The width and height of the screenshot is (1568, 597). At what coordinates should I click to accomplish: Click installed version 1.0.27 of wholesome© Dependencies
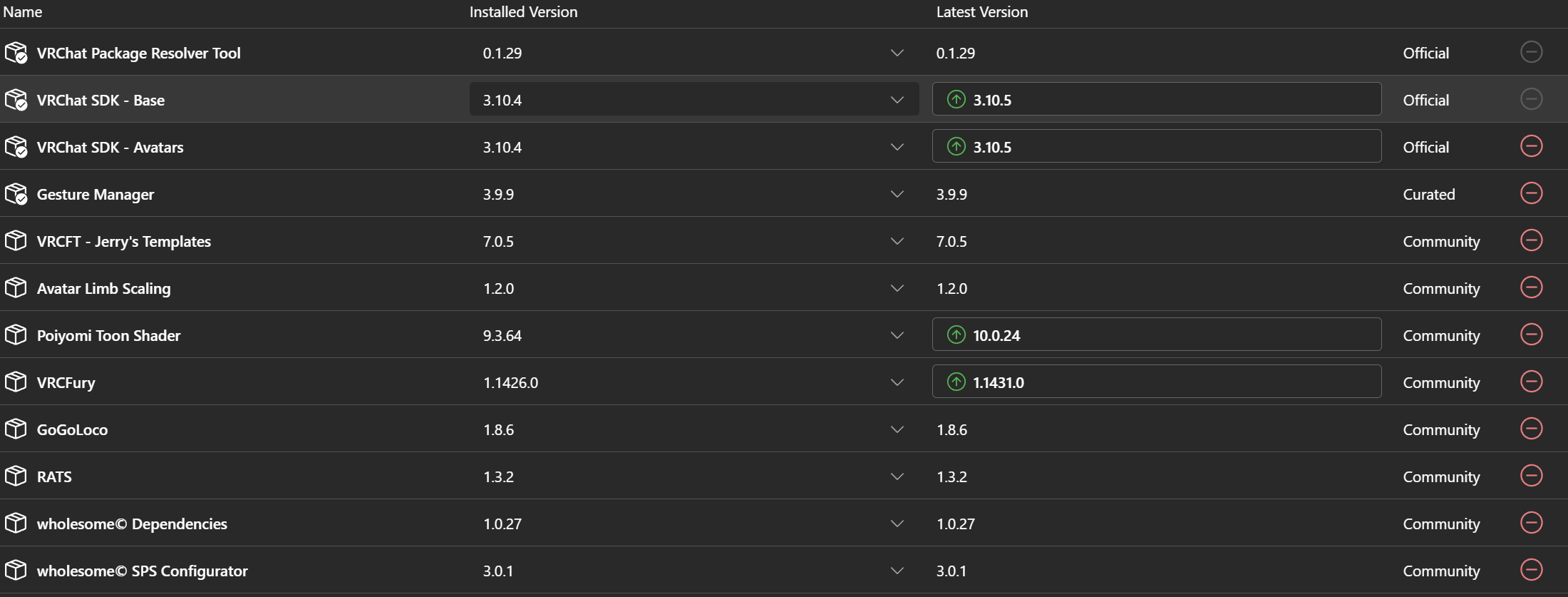pos(502,524)
